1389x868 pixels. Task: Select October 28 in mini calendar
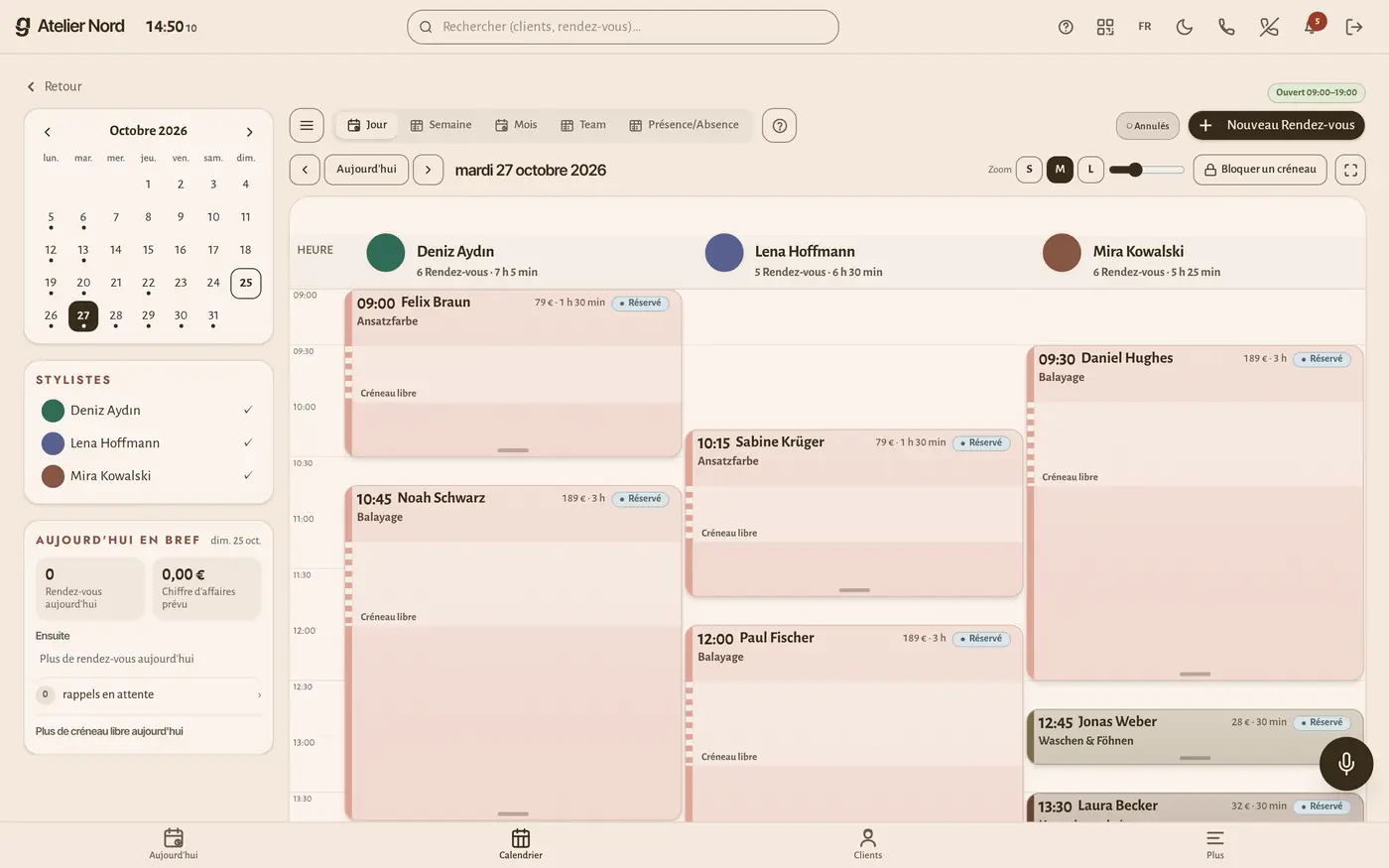[116, 315]
